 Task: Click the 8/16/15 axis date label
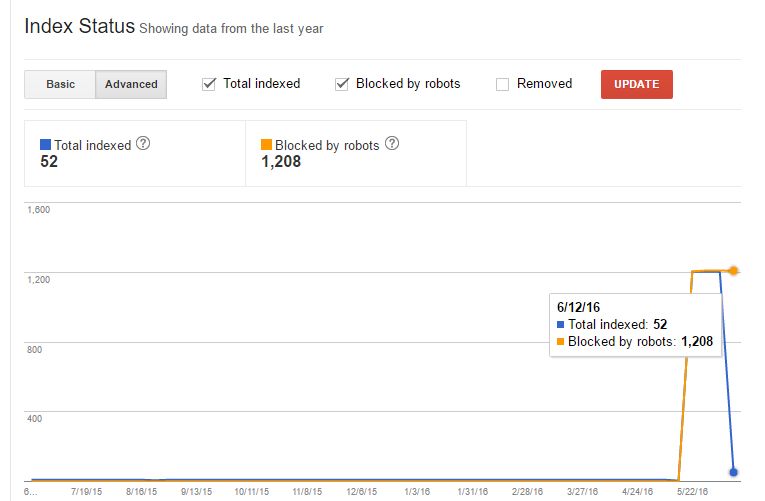[141, 492]
